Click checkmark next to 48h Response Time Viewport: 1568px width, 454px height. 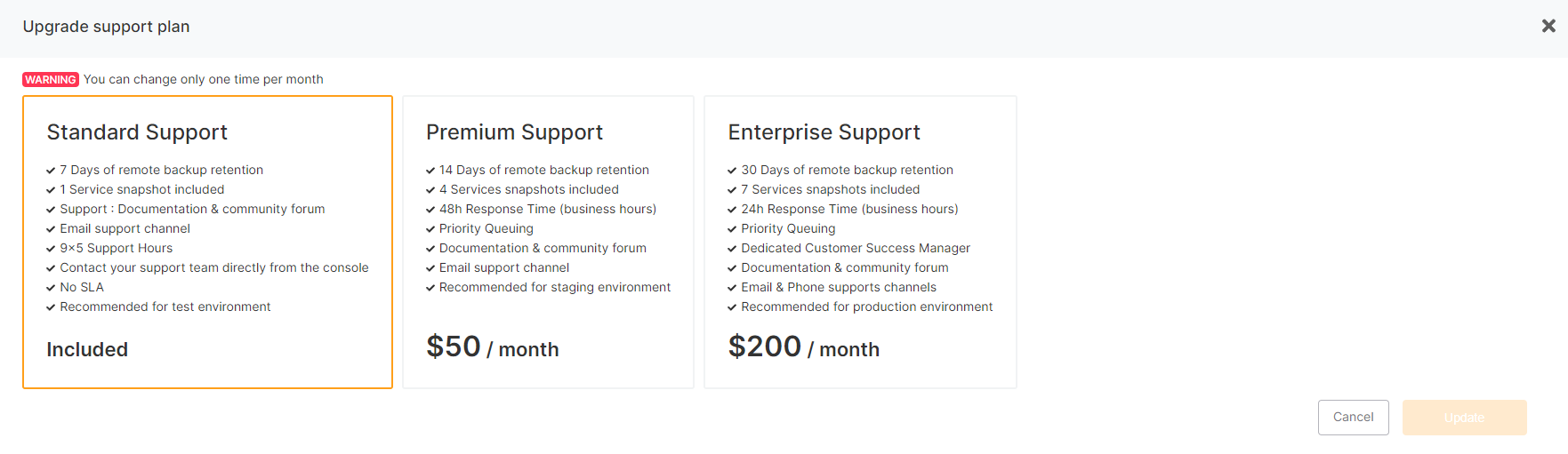click(x=430, y=210)
